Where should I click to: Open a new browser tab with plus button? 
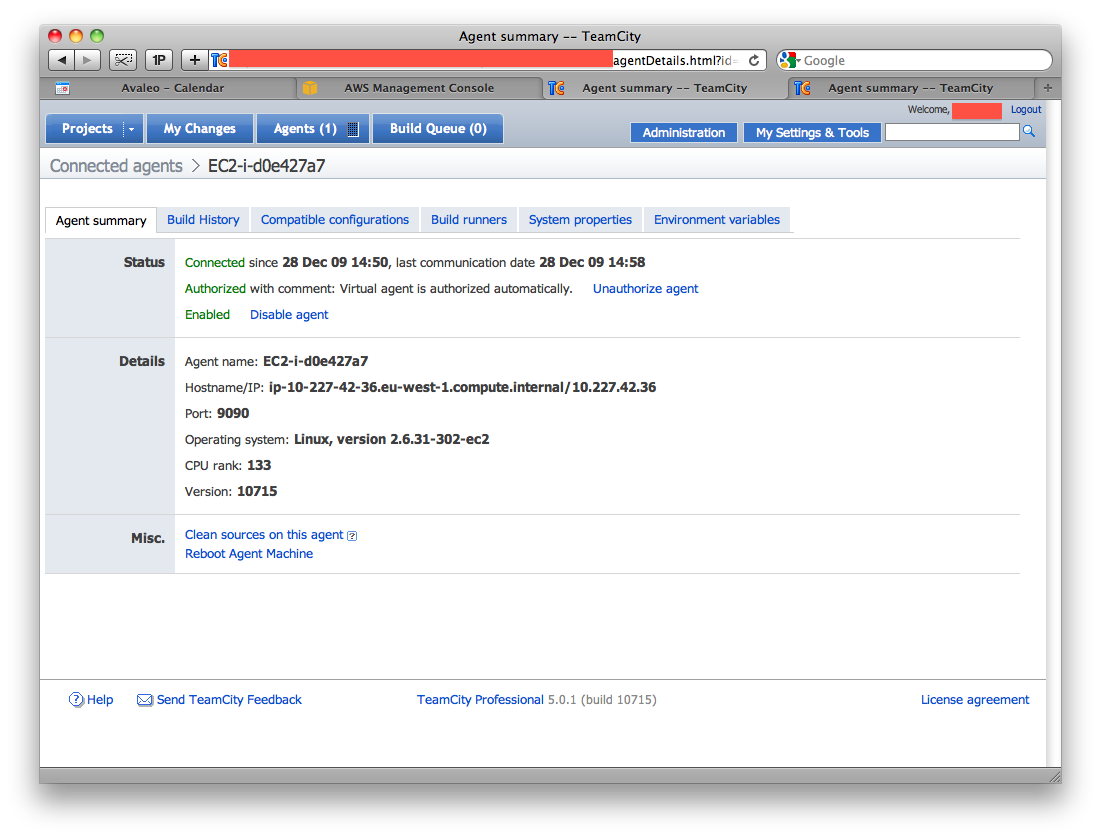(x=1047, y=88)
